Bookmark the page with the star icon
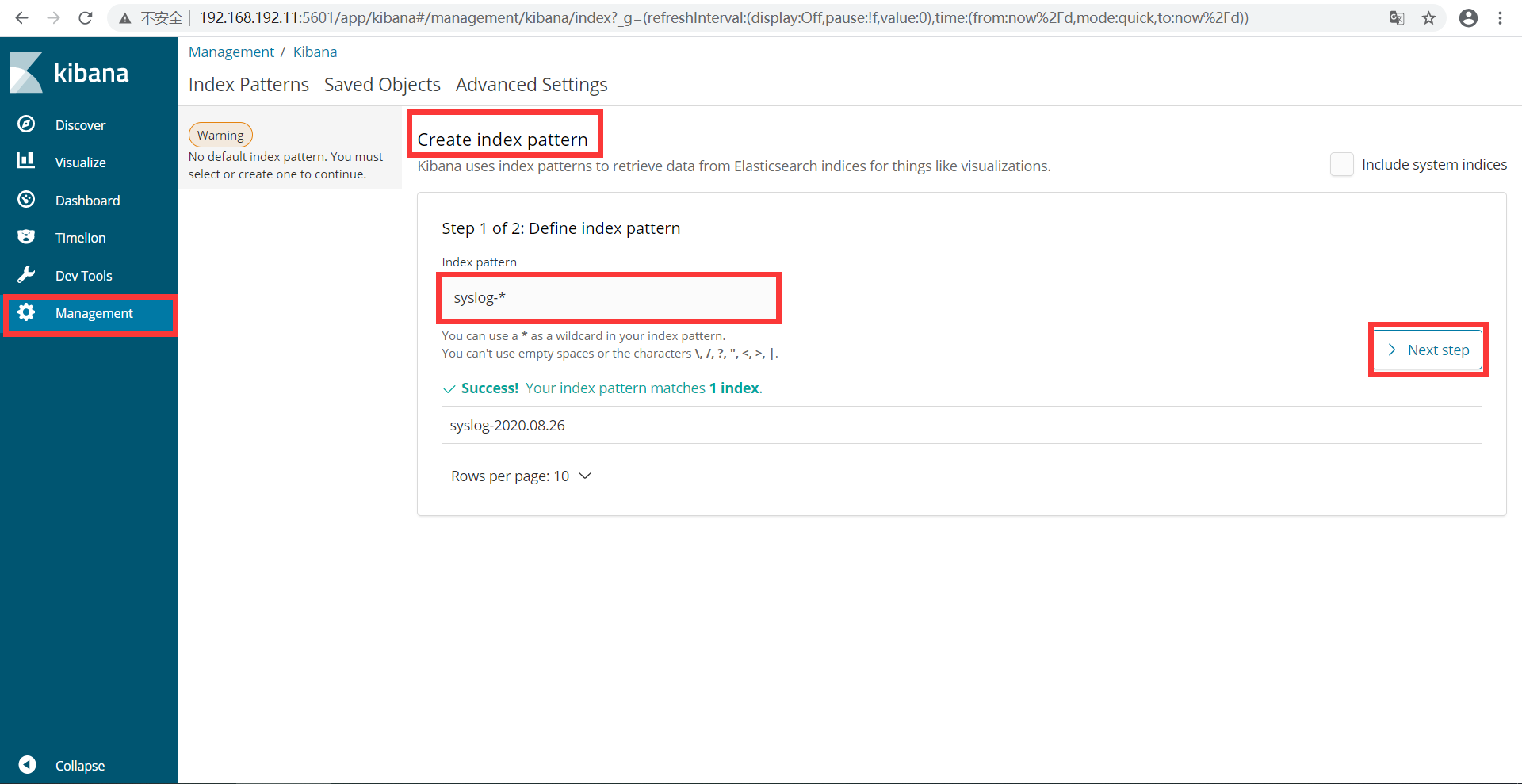 click(1429, 17)
